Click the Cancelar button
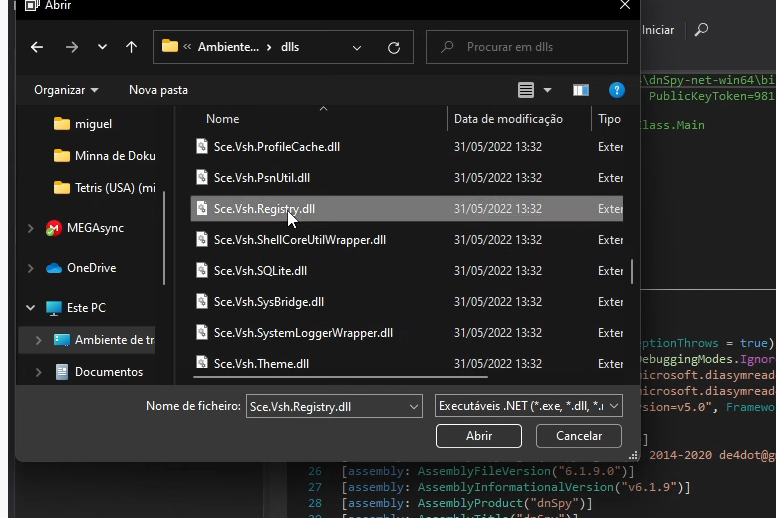 tap(578, 436)
